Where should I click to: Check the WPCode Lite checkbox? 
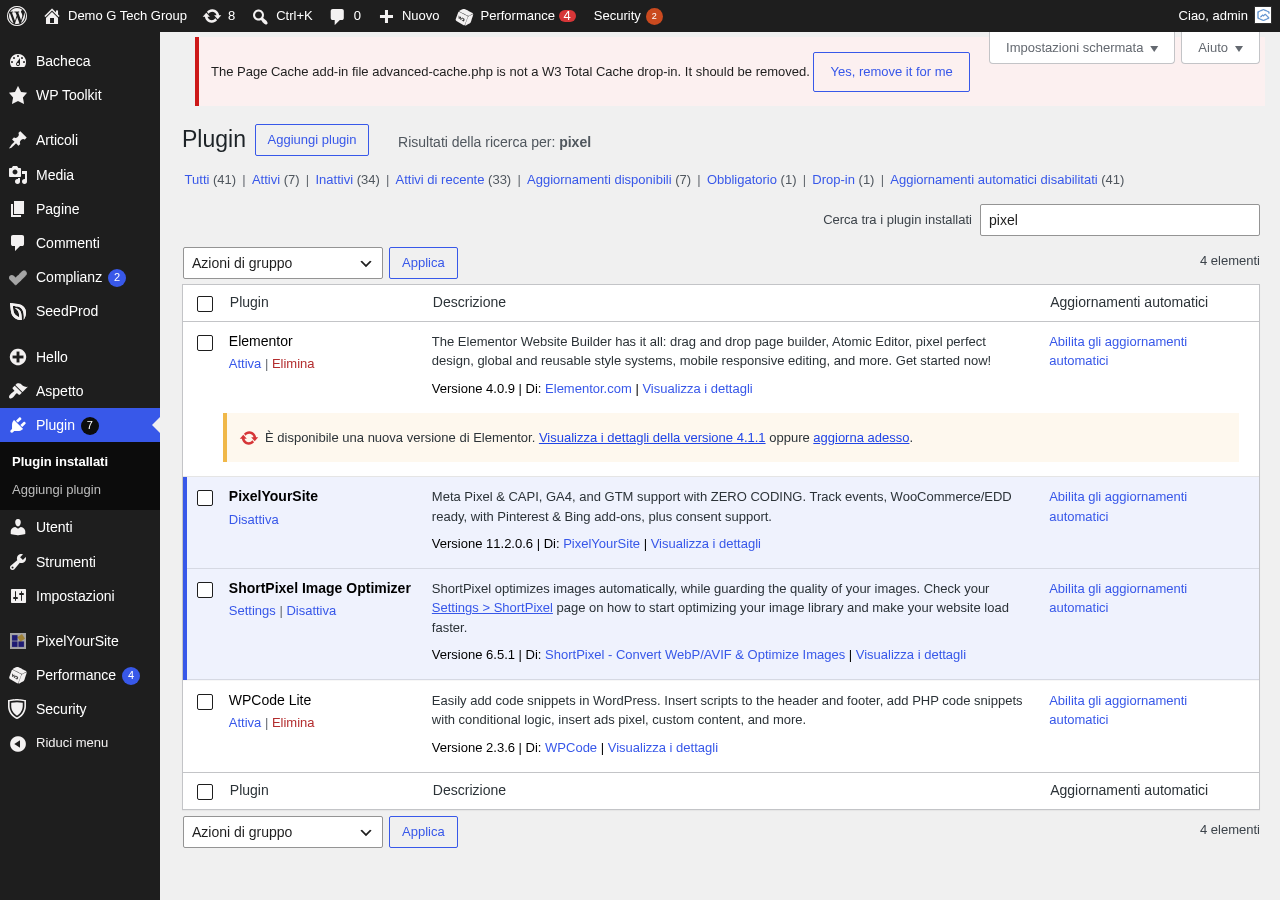205,702
